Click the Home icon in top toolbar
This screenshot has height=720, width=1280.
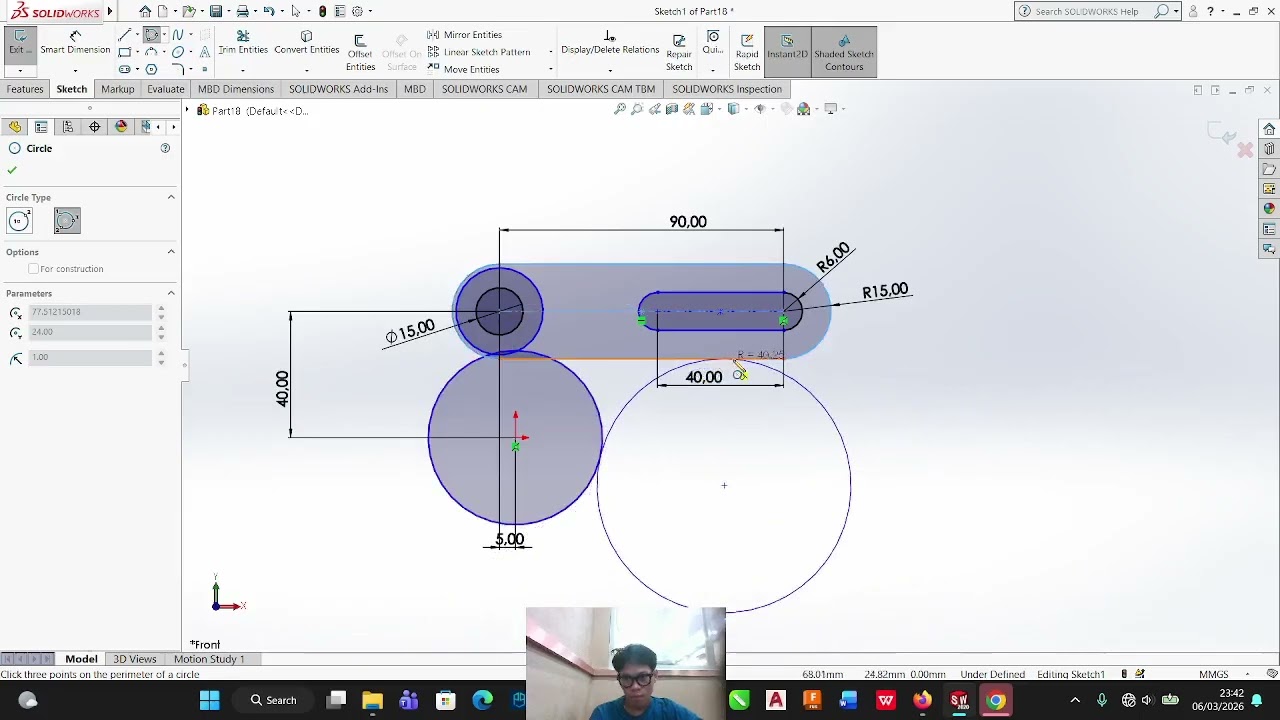click(x=145, y=11)
